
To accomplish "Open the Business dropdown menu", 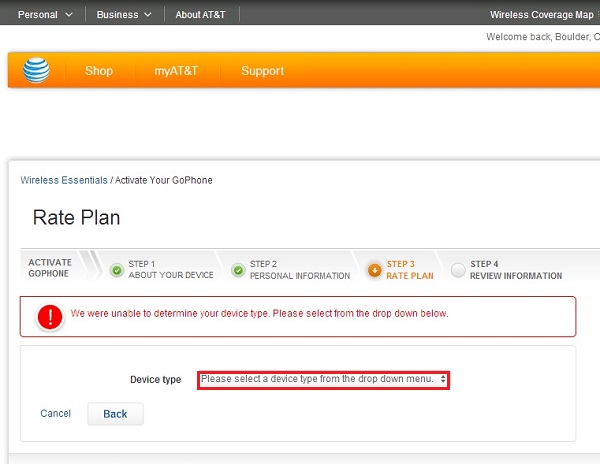I will tap(124, 15).
